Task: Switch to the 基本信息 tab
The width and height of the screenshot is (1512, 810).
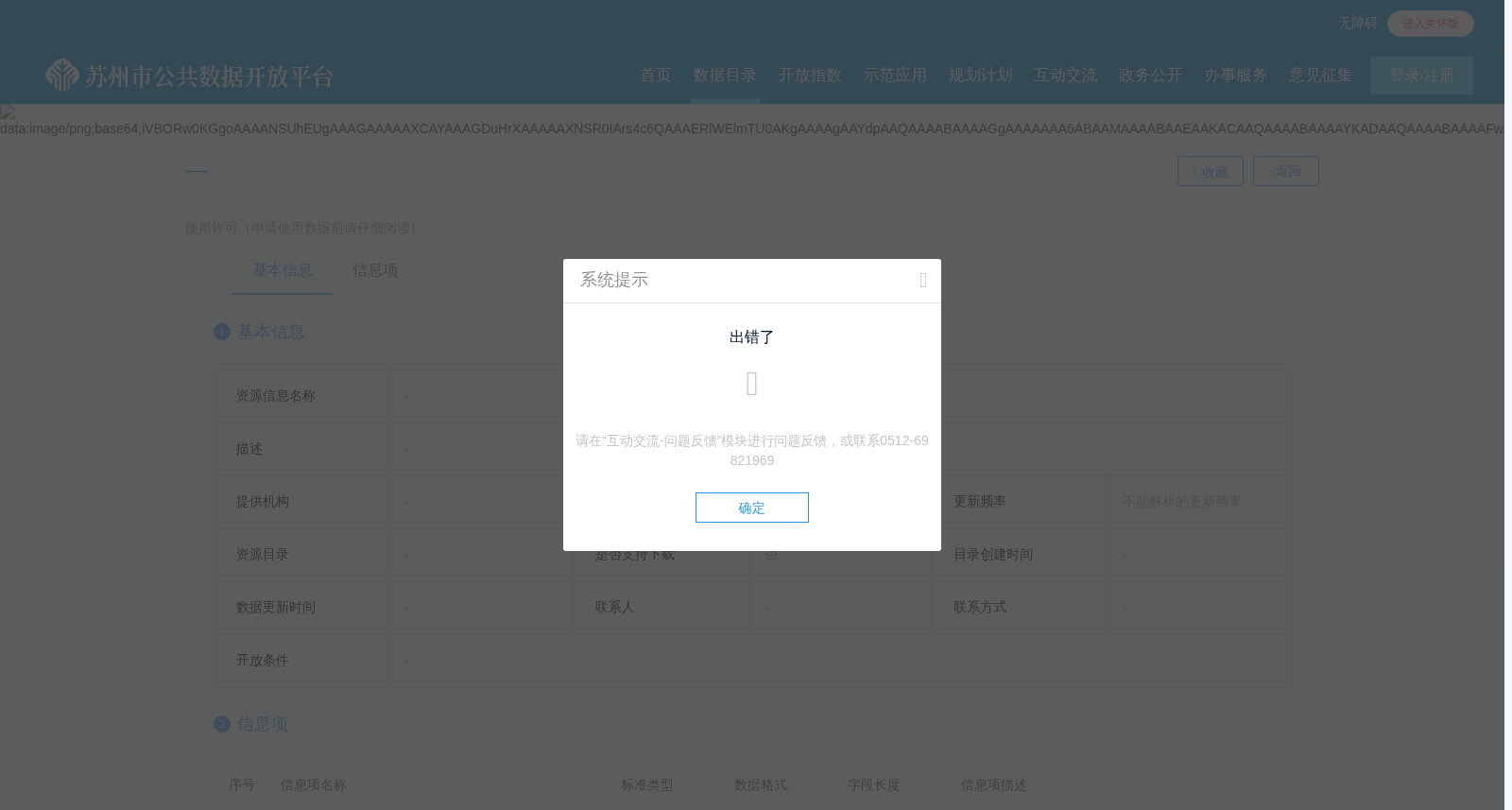Action: click(283, 270)
